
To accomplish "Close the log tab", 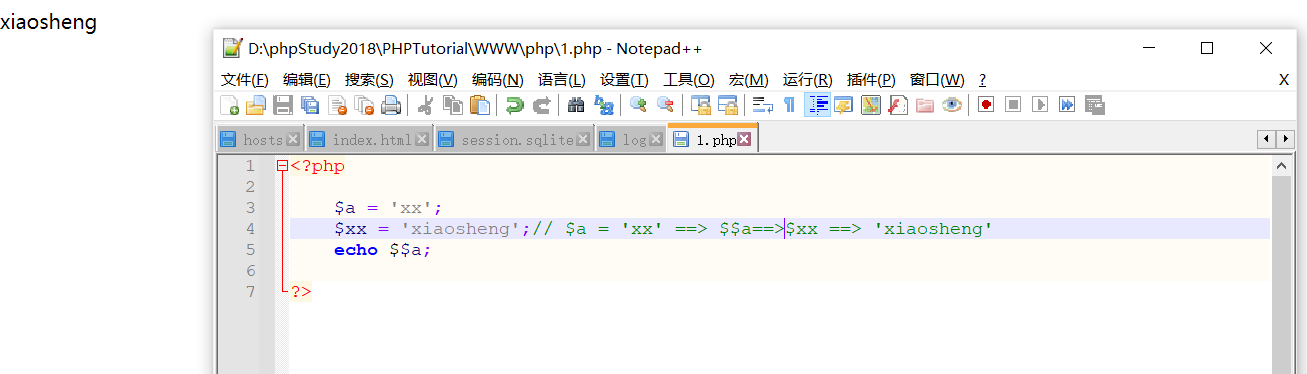I will click(656, 140).
